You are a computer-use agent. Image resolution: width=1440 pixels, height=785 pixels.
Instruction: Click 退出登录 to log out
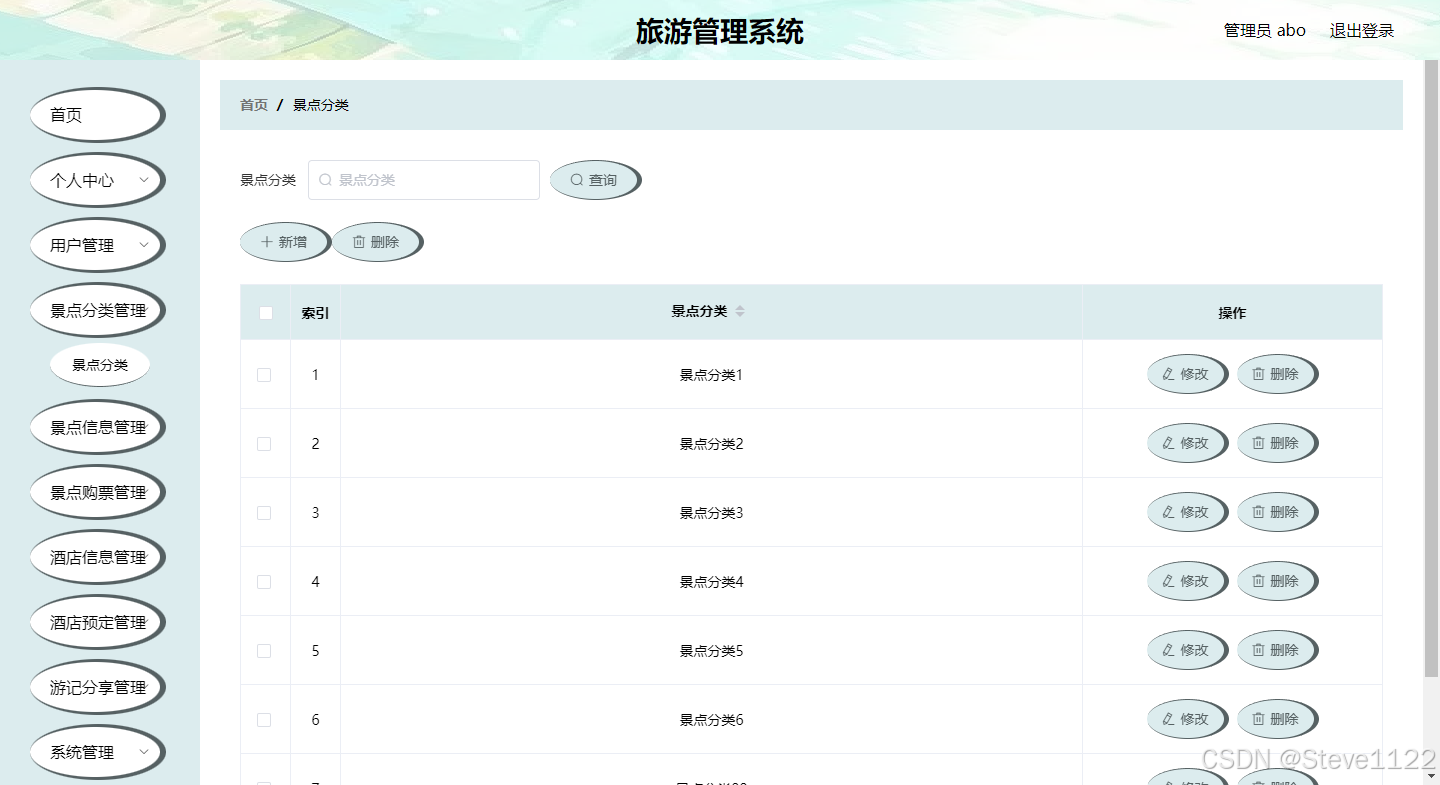(1361, 30)
